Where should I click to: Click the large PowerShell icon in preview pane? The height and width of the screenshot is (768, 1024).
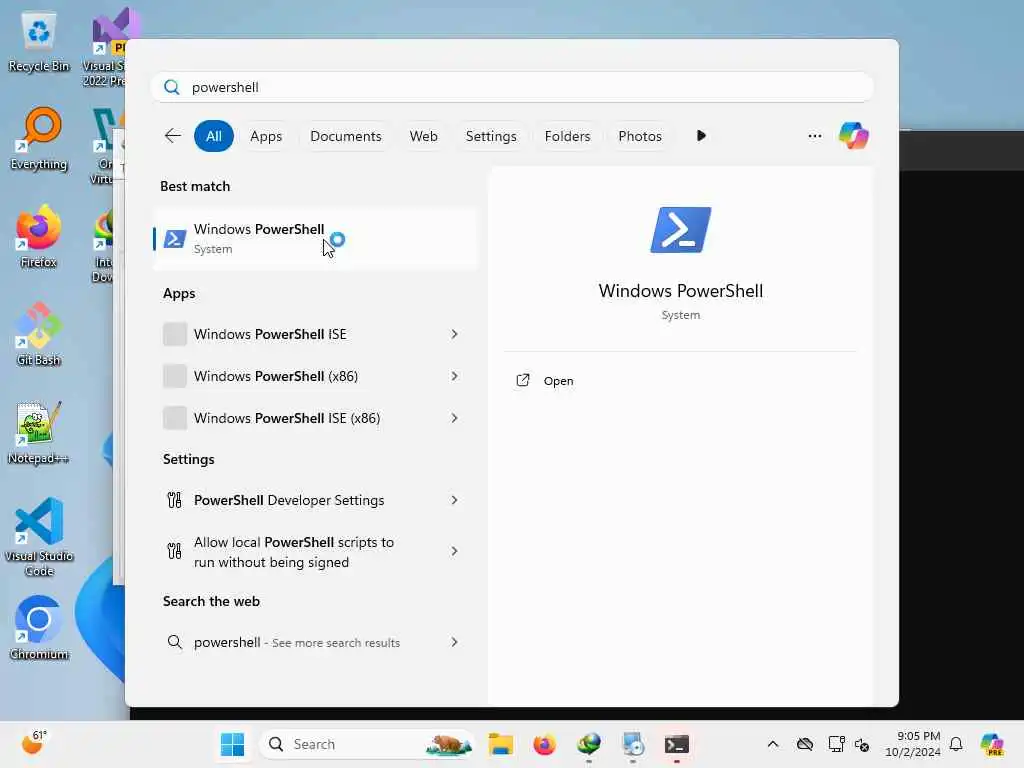tap(680, 230)
